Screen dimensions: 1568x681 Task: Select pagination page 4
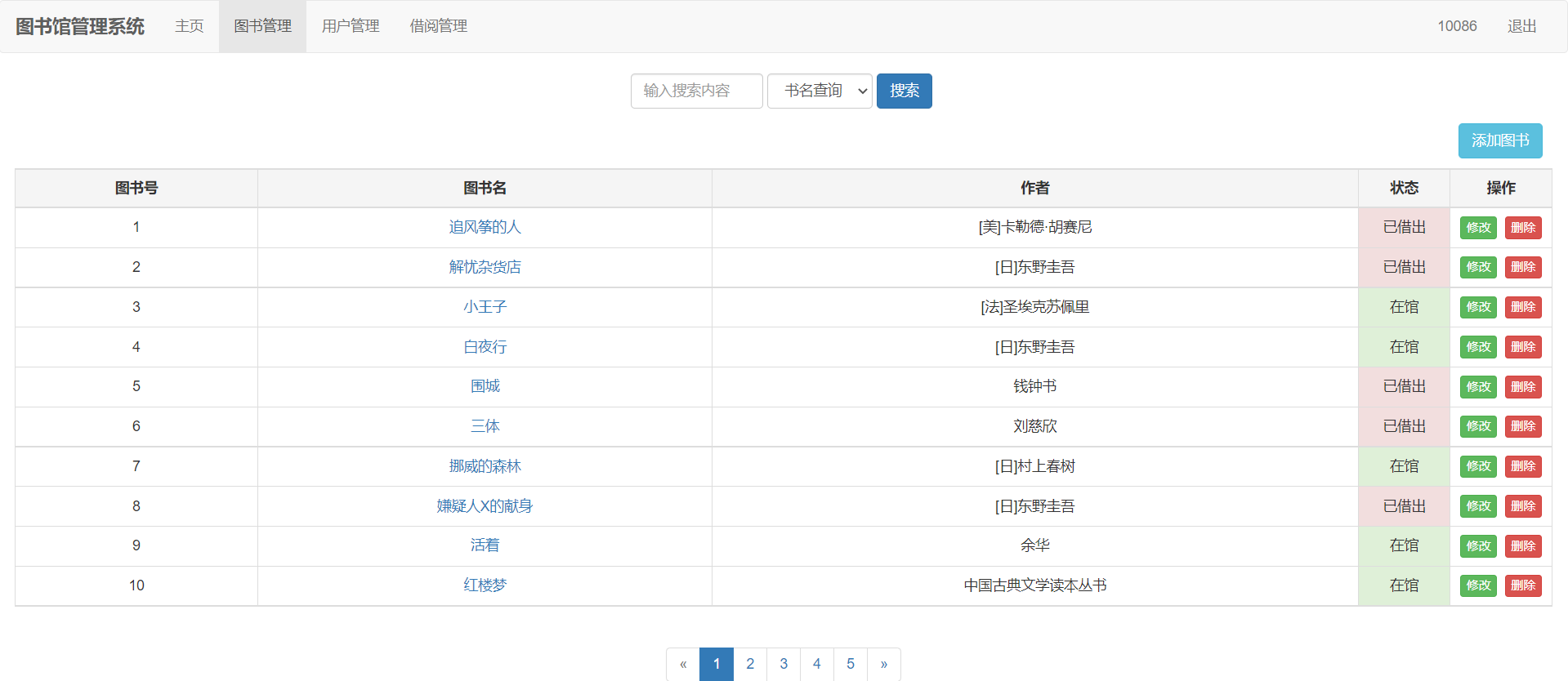(x=817, y=664)
